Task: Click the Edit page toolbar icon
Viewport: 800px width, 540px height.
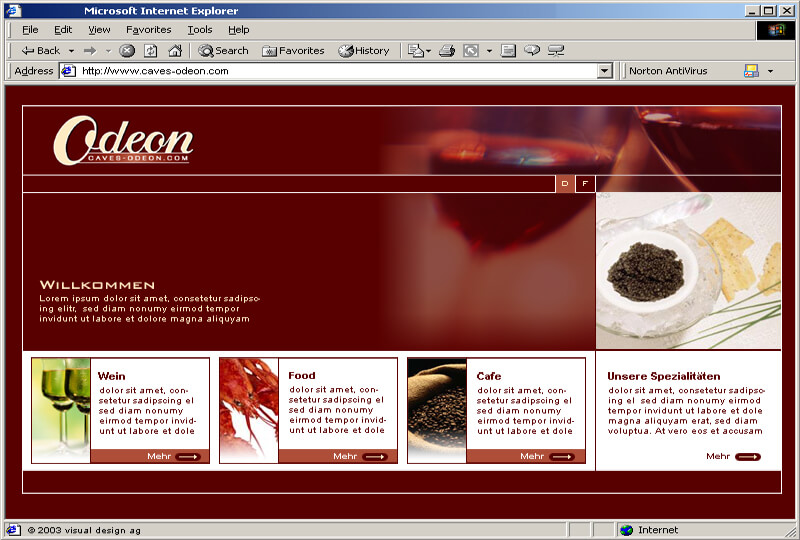Action: (x=508, y=51)
